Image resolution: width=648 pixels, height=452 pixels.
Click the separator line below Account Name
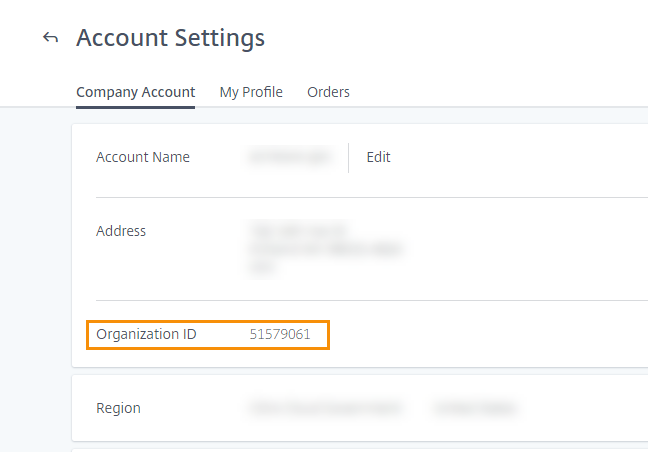[370, 197]
